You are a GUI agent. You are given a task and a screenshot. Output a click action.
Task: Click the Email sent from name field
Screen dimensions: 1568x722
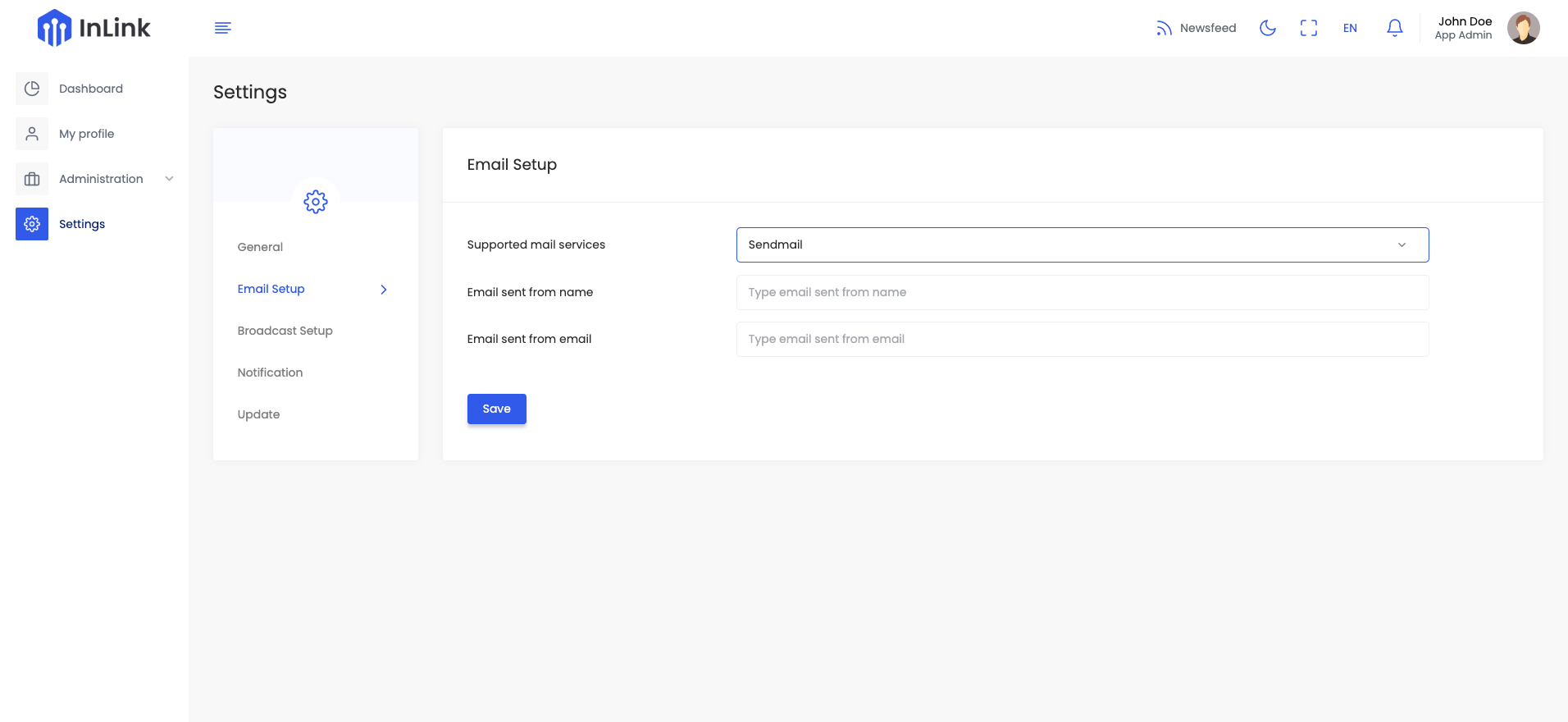(1082, 292)
